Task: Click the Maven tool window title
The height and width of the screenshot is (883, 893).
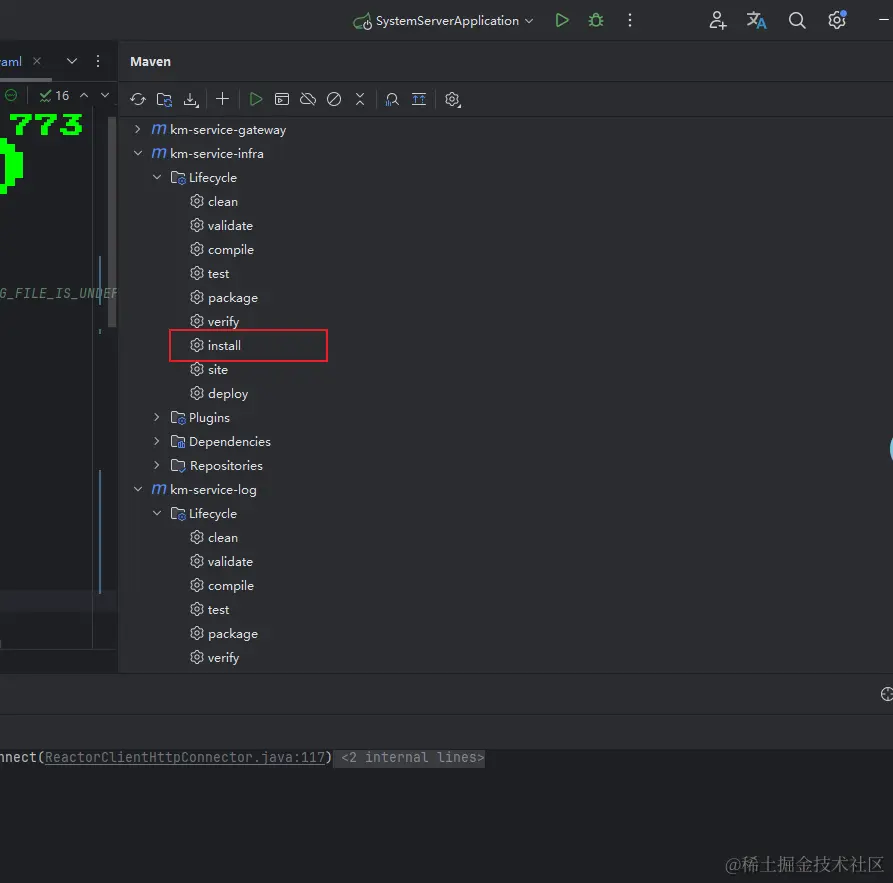Action: point(150,62)
